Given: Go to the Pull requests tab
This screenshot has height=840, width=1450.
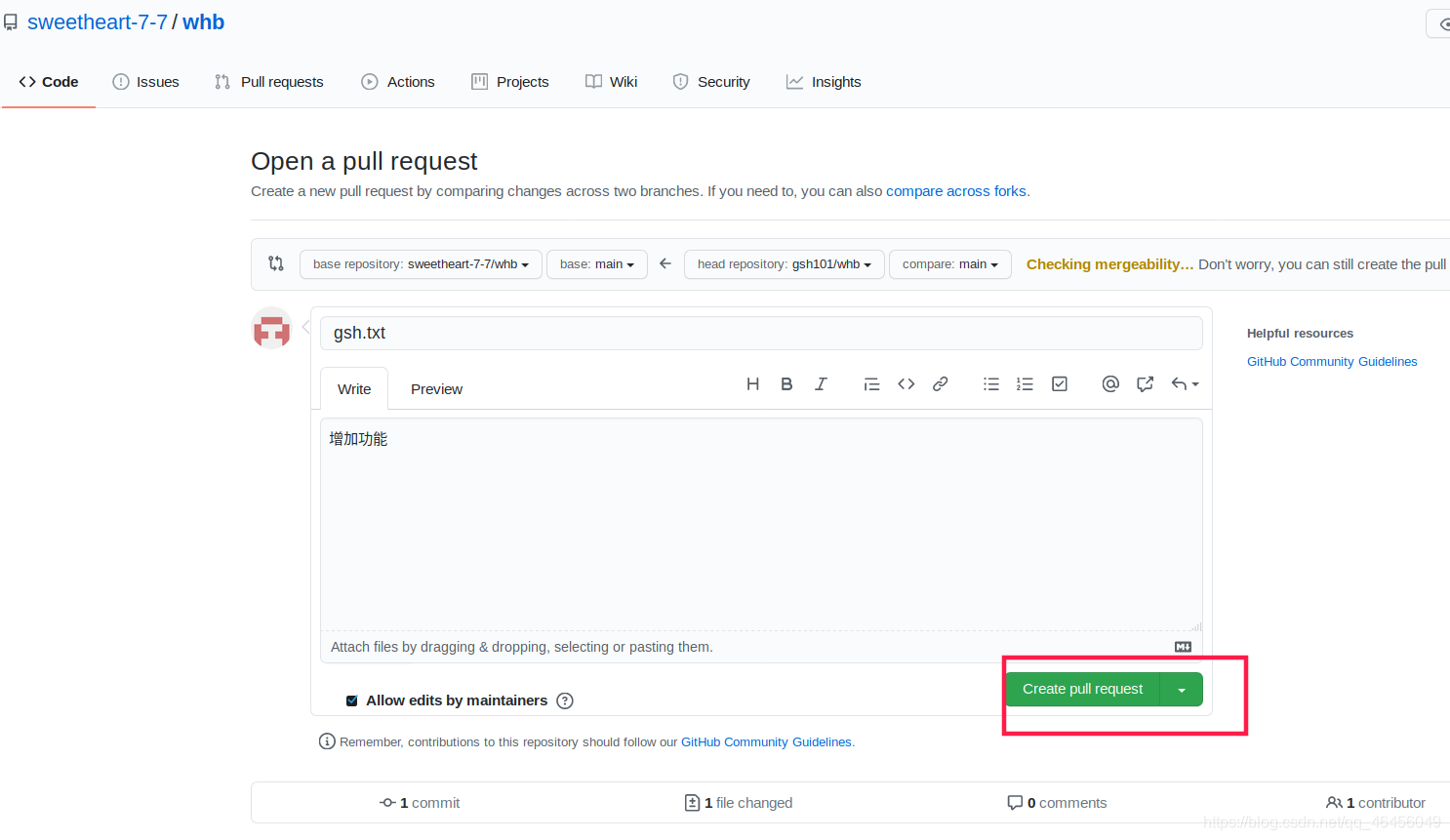Looking at the screenshot, I should pyautogui.click(x=269, y=82).
